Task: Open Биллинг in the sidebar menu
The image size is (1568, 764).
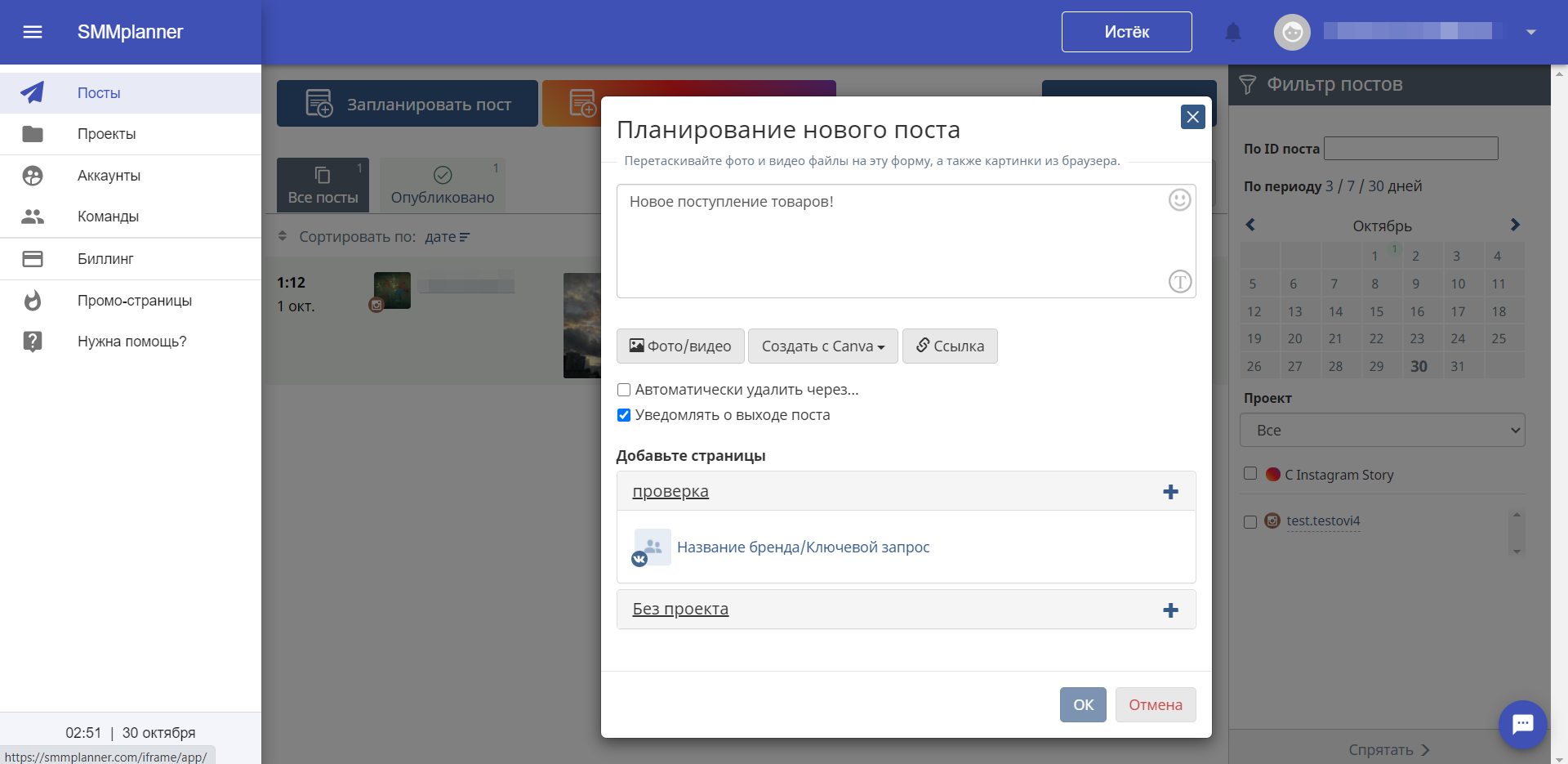Action: point(105,259)
